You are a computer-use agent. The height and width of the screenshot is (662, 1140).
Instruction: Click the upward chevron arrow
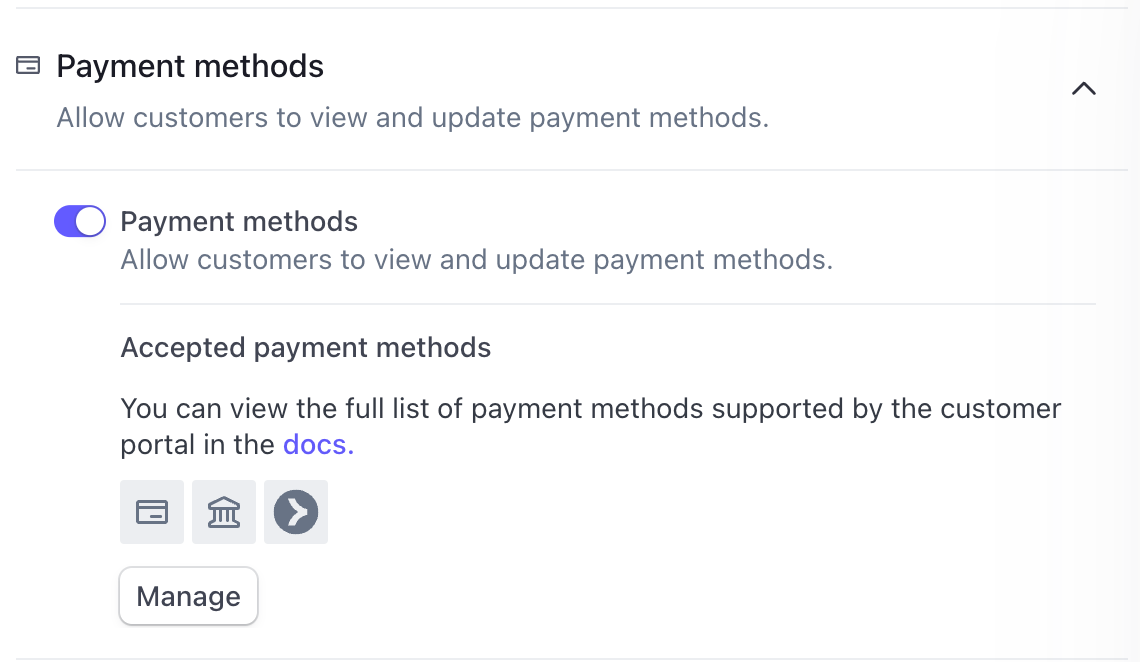pyautogui.click(x=1084, y=88)
